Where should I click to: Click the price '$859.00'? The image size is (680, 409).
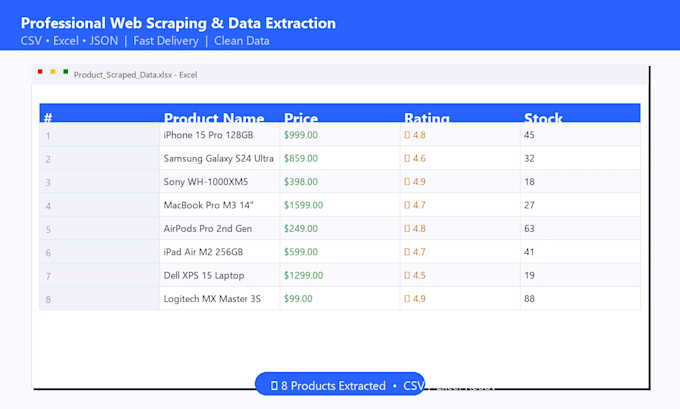point(301,158)
